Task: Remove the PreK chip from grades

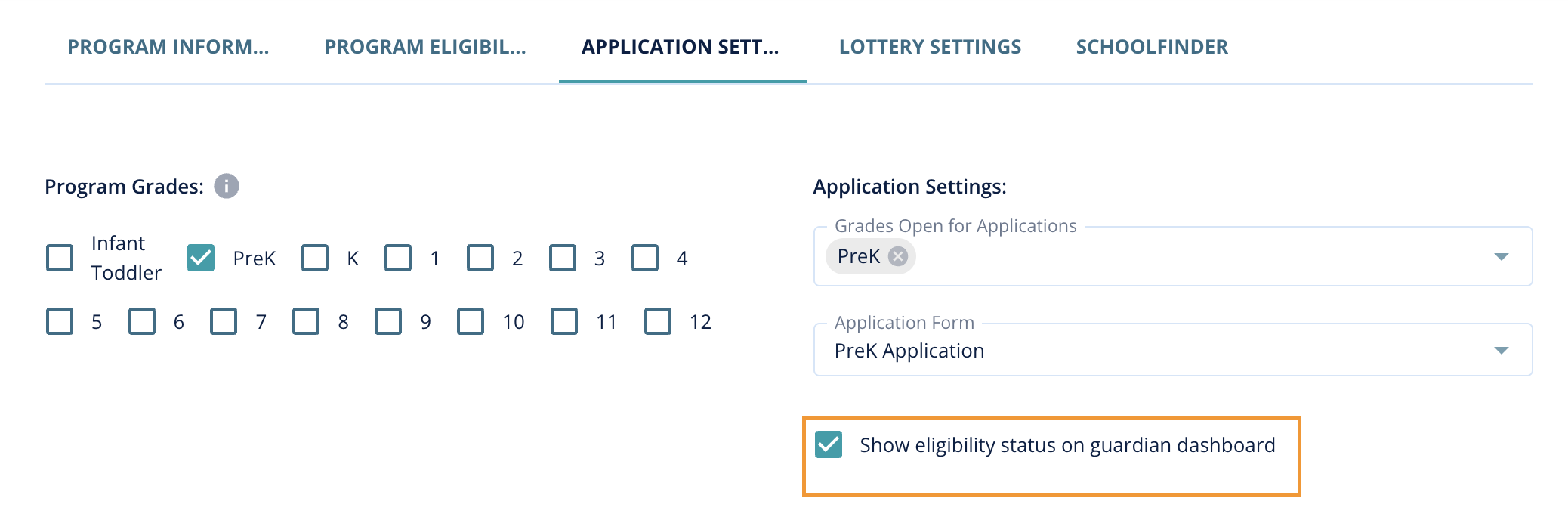Action: coord(897,256)
